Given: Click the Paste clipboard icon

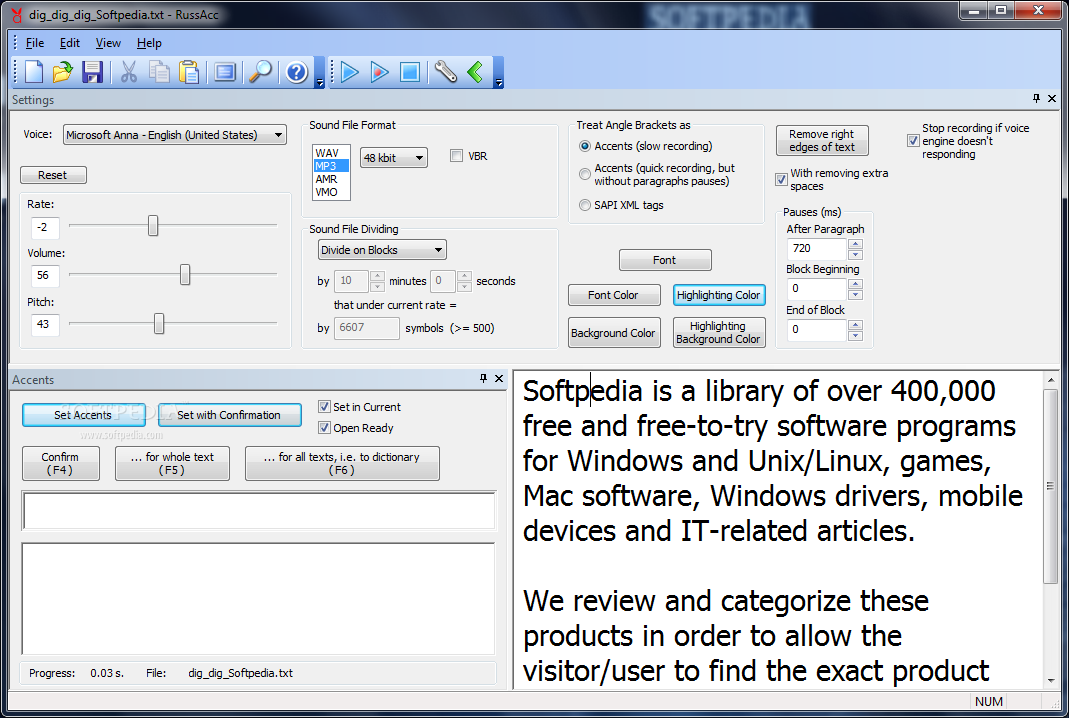Looking at the screenshot, I should (189, 72).
